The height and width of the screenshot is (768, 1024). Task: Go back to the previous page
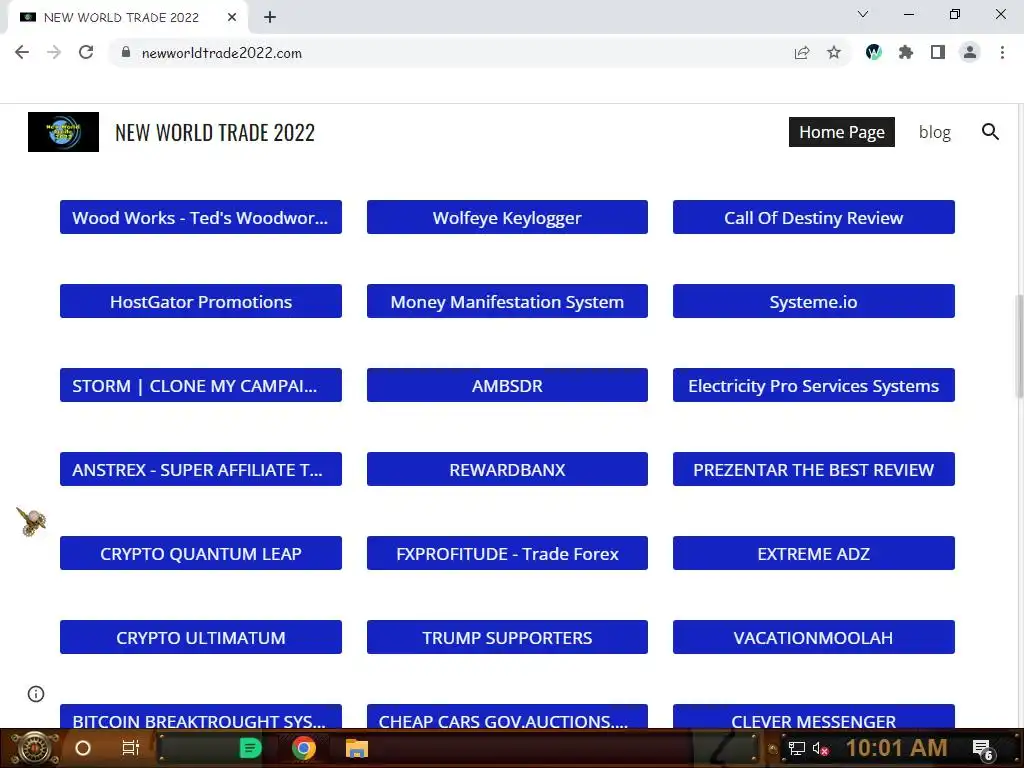[x=22, y=52]
